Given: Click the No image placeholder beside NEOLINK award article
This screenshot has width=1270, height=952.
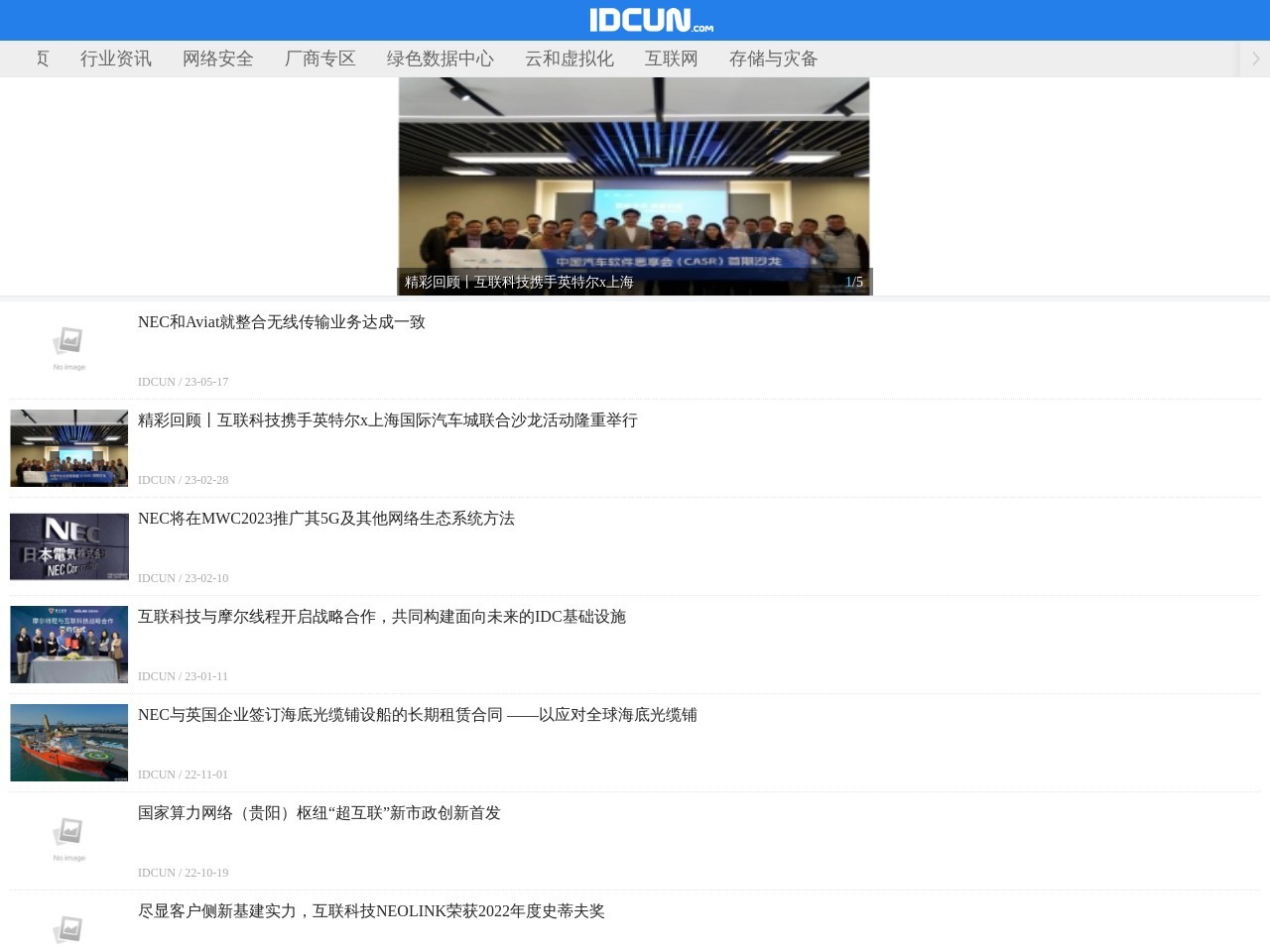Looking at the screenshot, I should 68,929.
